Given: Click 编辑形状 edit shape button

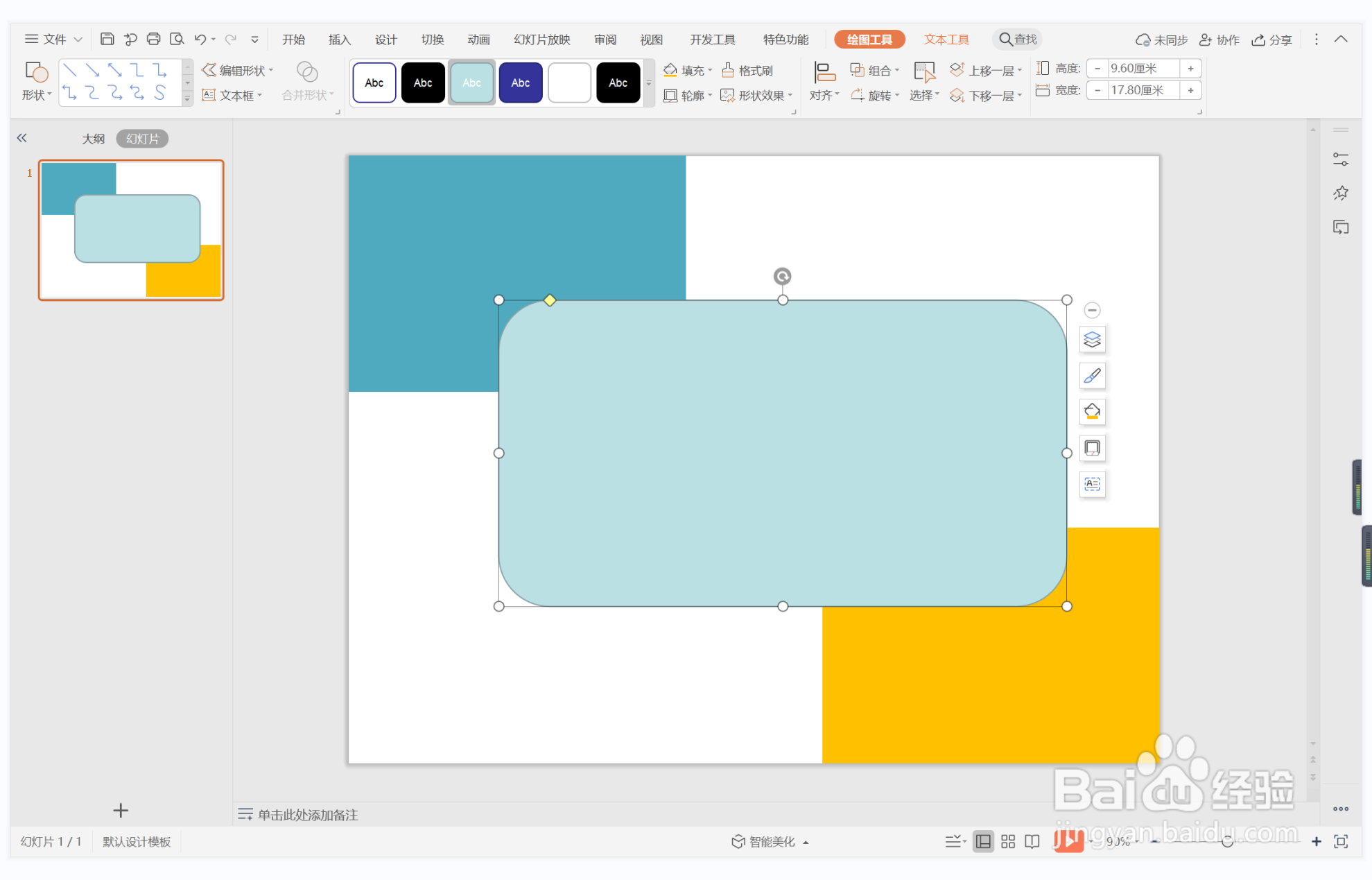Looking at the screenshot, I should coord(237,70).
